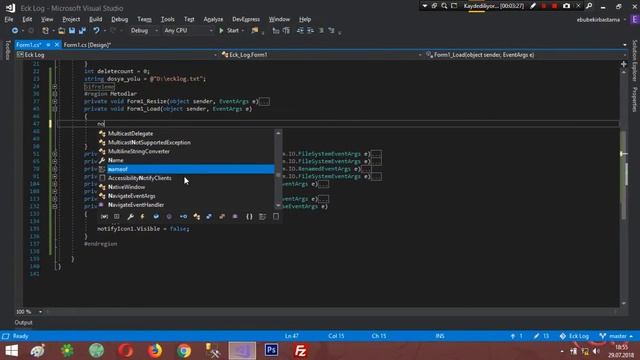Click the Eck Log repository in the status bar
Viewport: 640px width, 360px height.
(574, 336)
